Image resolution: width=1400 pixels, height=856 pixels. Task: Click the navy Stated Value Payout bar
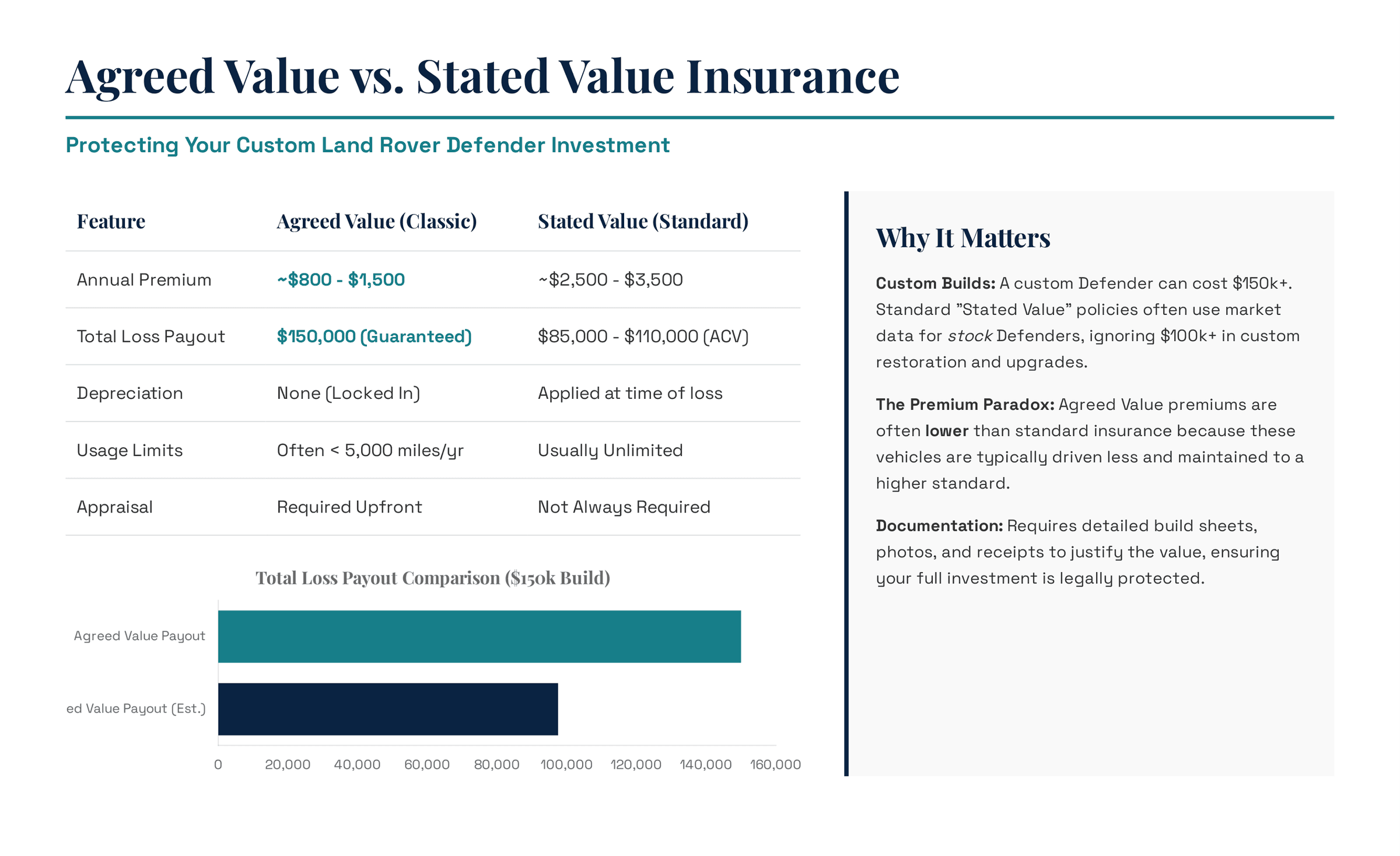coord(388,708)
